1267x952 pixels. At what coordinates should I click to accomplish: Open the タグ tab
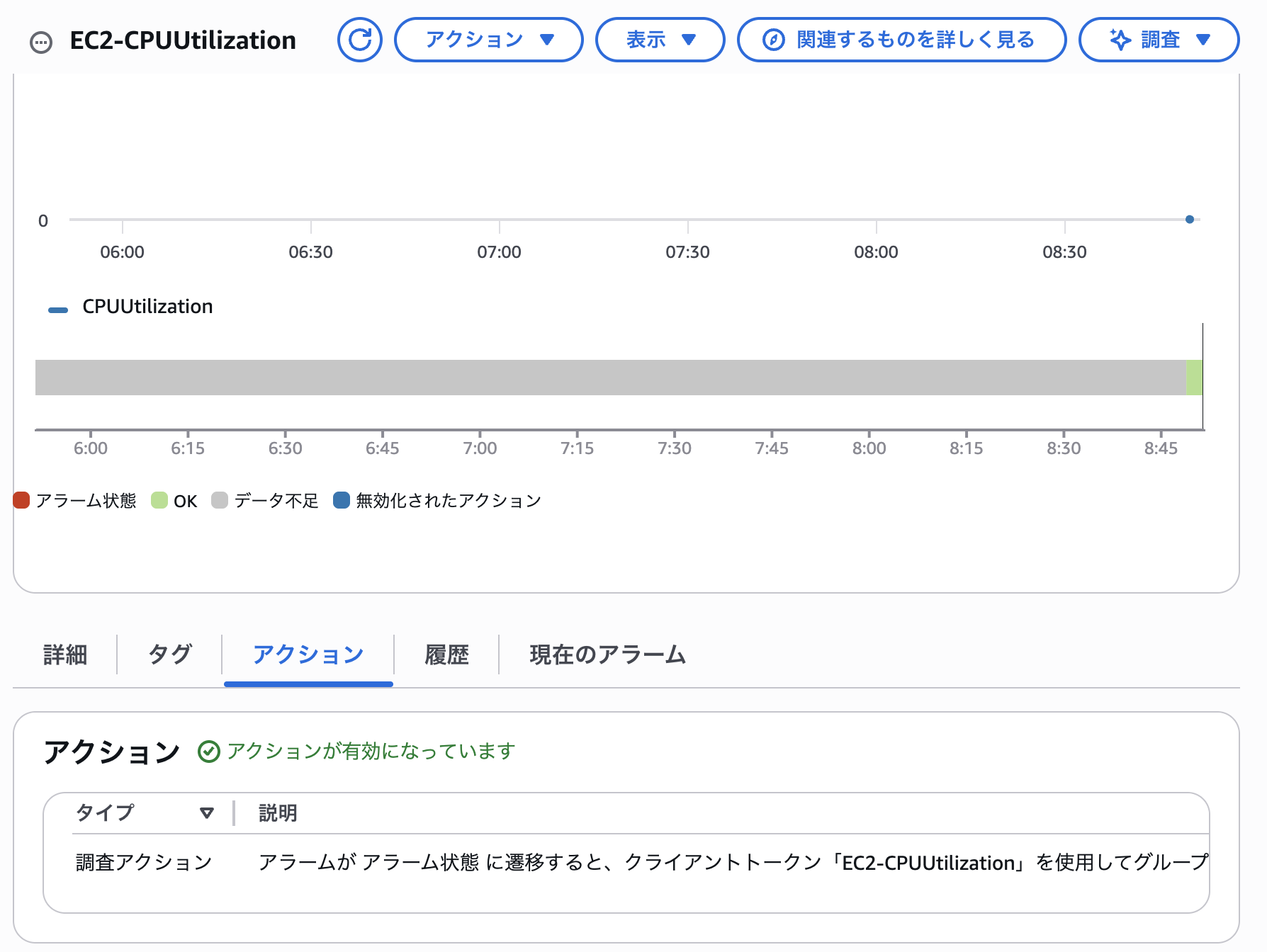tap(170, 654)
